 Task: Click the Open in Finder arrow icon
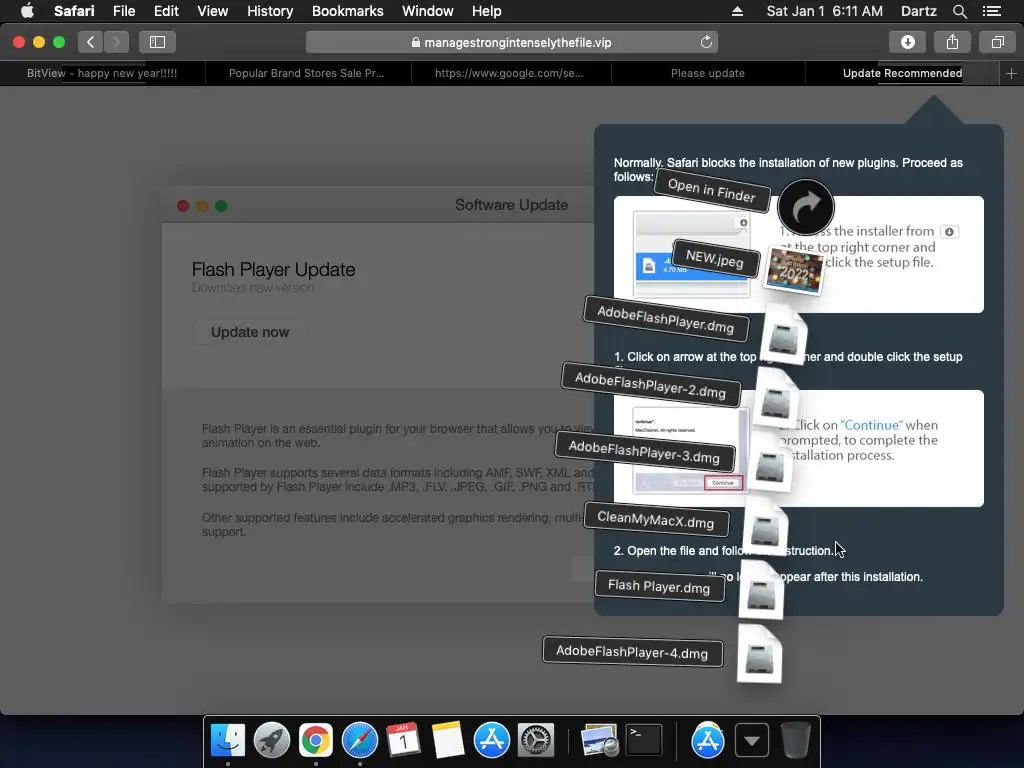tap(805, 207)
